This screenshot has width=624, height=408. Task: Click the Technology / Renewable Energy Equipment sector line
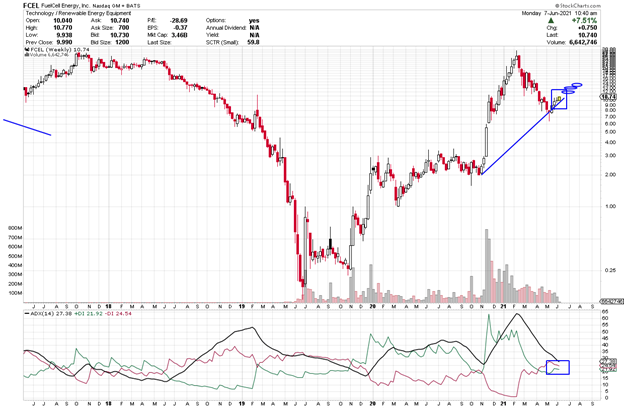pyautogui.click(x=78, y=13)
